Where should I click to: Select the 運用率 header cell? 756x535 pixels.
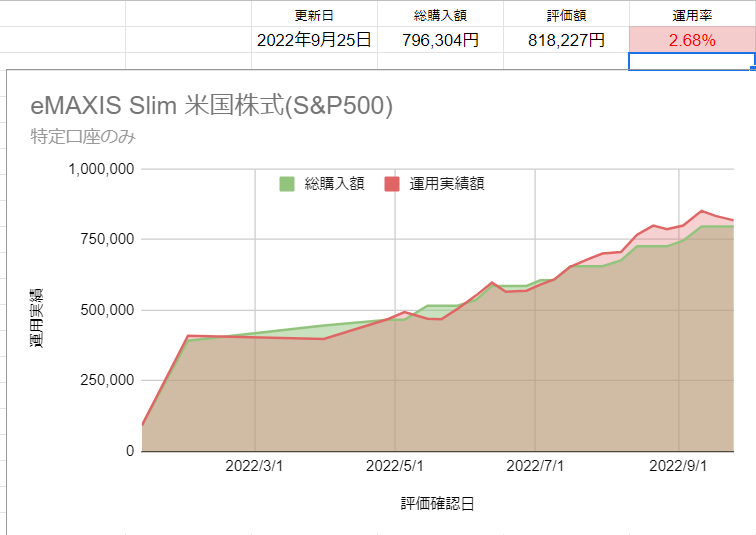[692, 14]
